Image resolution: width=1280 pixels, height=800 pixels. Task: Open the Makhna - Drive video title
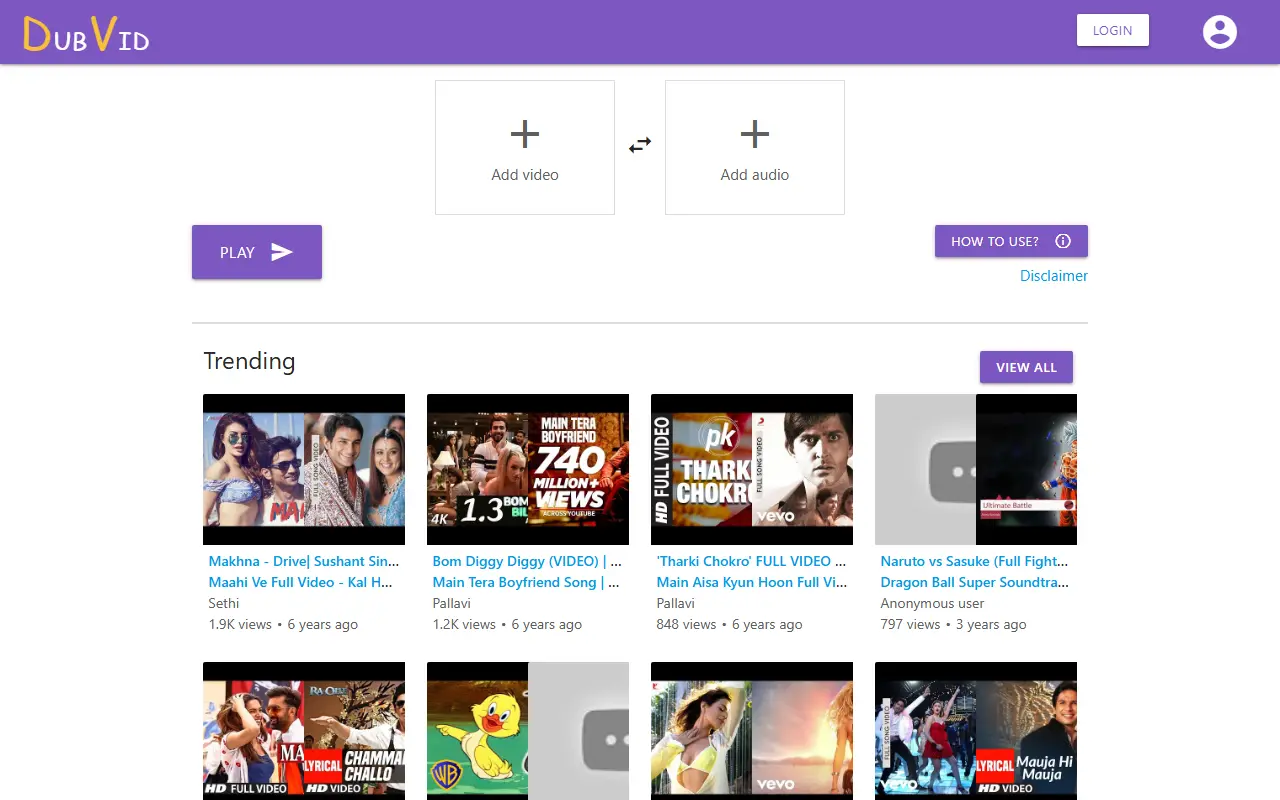click(304, 561)
